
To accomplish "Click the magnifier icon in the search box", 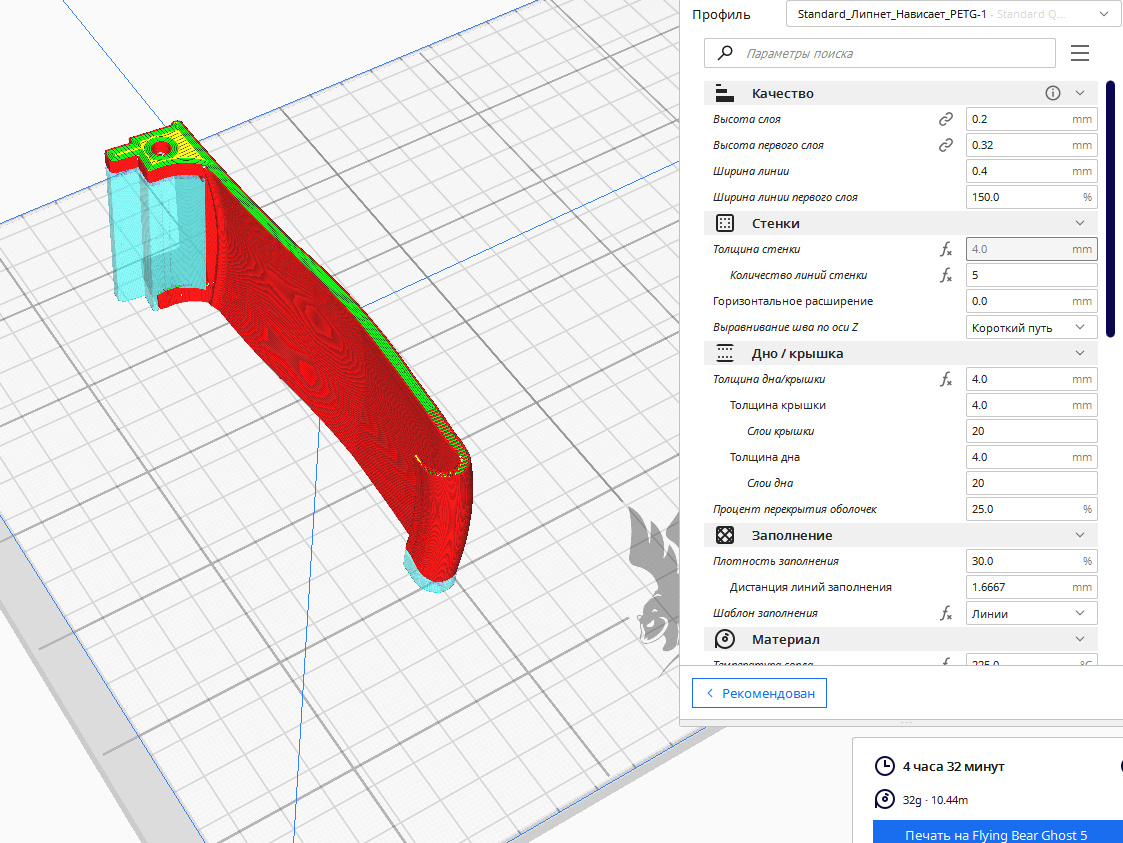I will (x=725, y=53).
